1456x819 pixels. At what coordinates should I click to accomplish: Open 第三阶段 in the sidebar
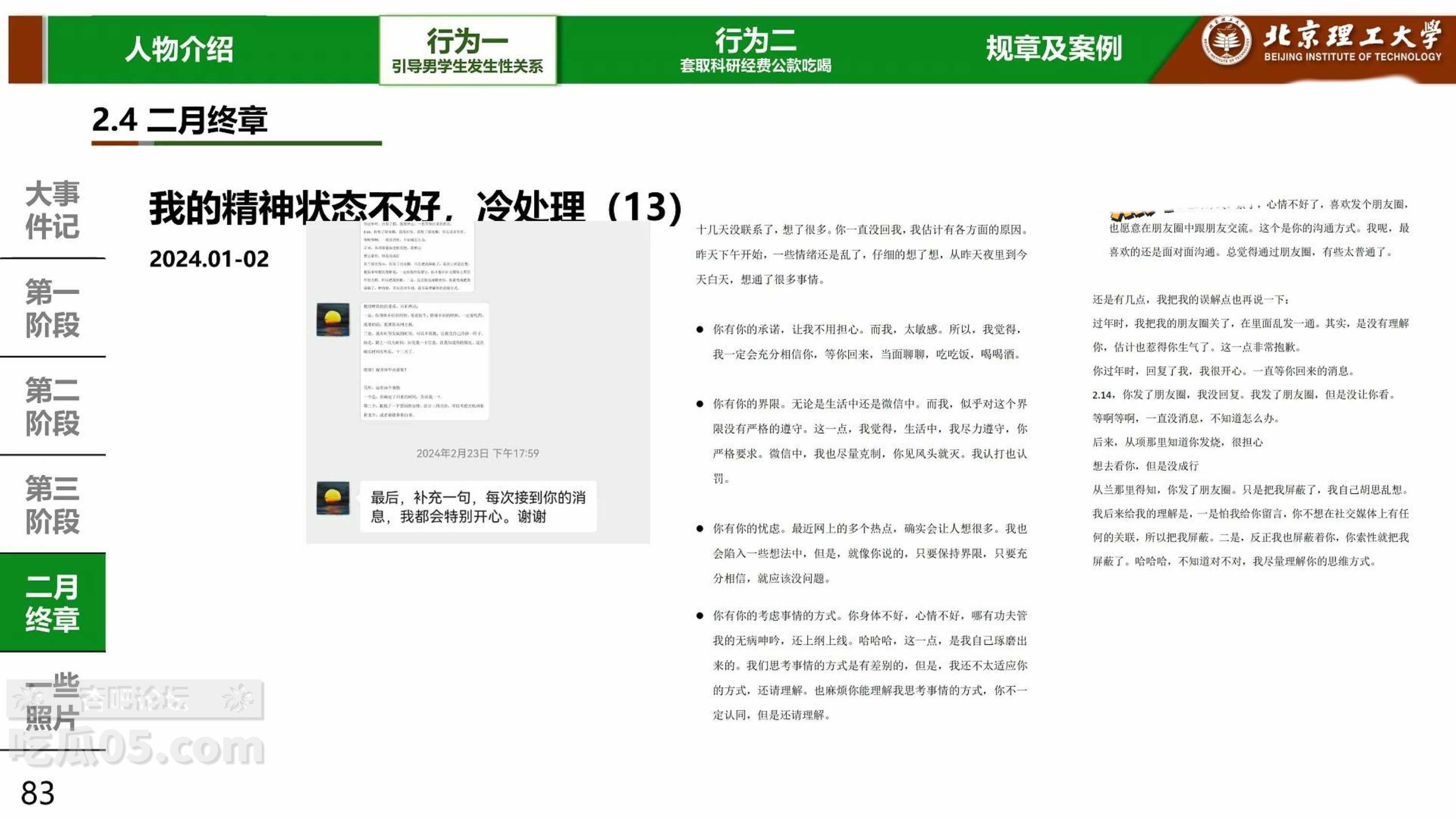52,505
